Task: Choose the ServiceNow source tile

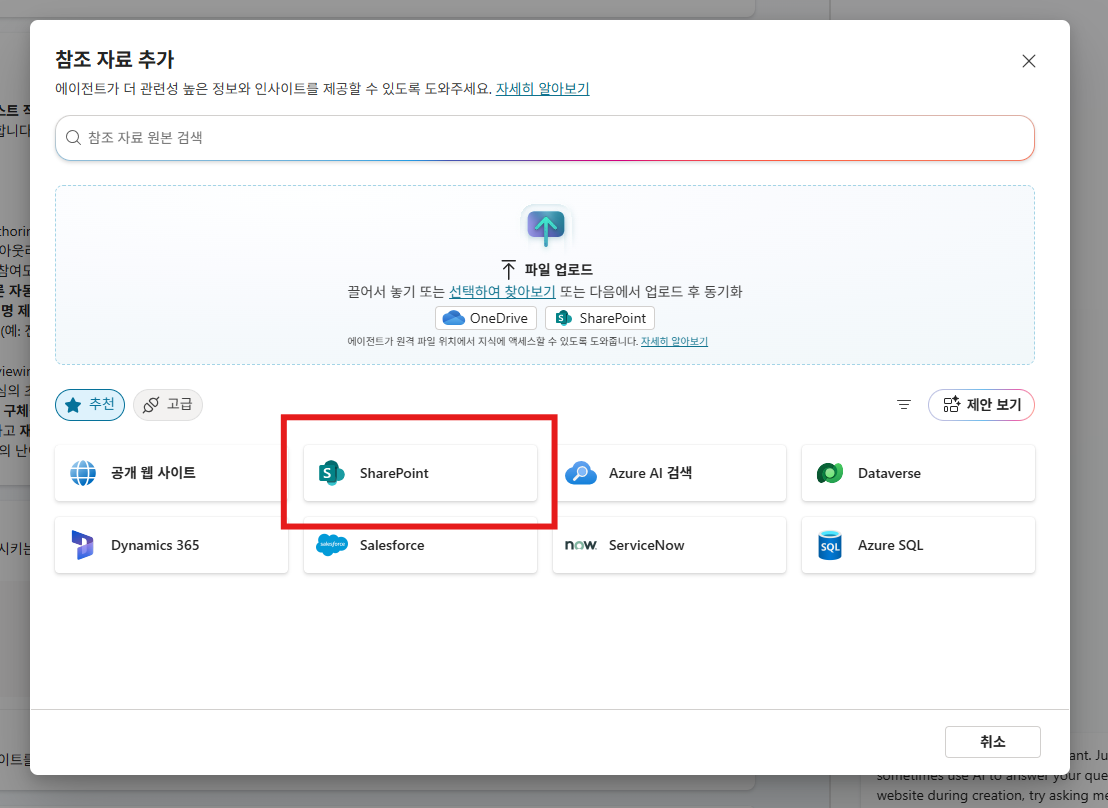Action: (x=669, y=545)
